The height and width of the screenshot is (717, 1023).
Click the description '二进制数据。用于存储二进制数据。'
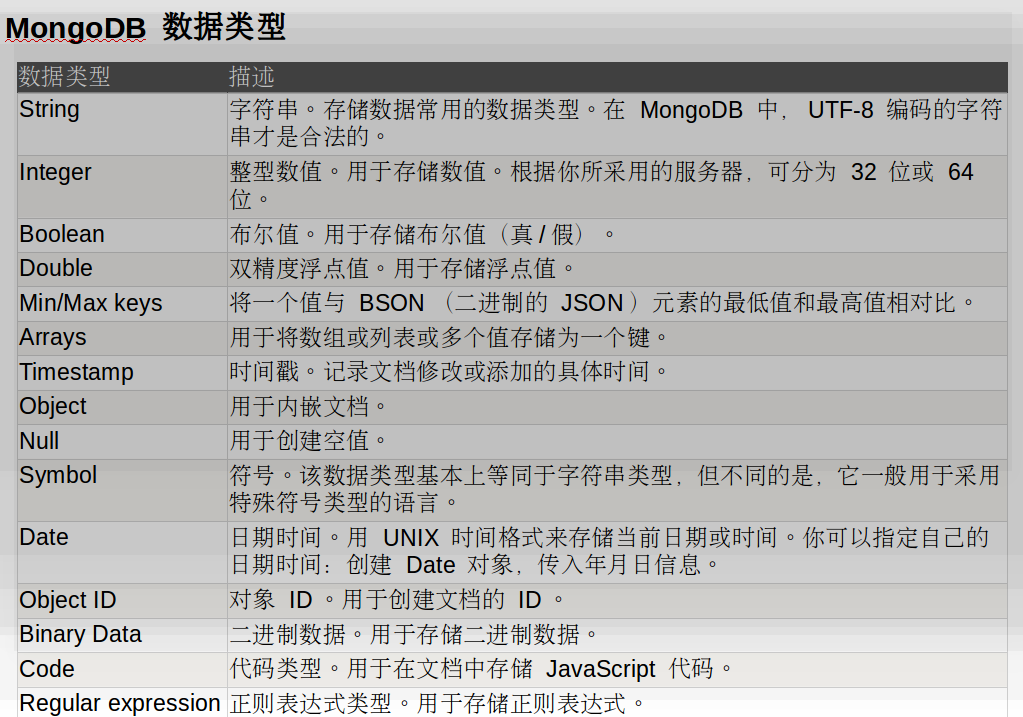coord(617,635)
